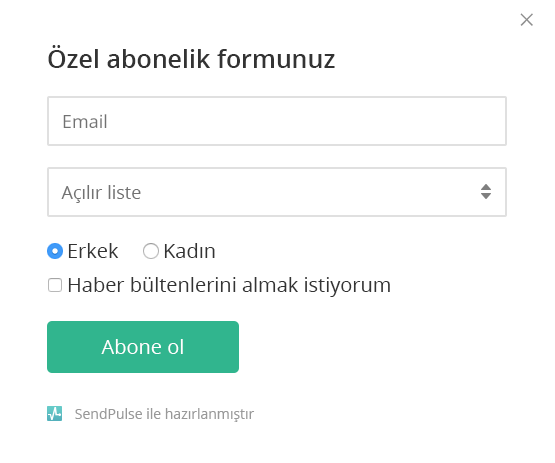Click the SendPulse pulse logo icon
The width and height of the screenshot is (555, 463).
click(x=55, y=413)
